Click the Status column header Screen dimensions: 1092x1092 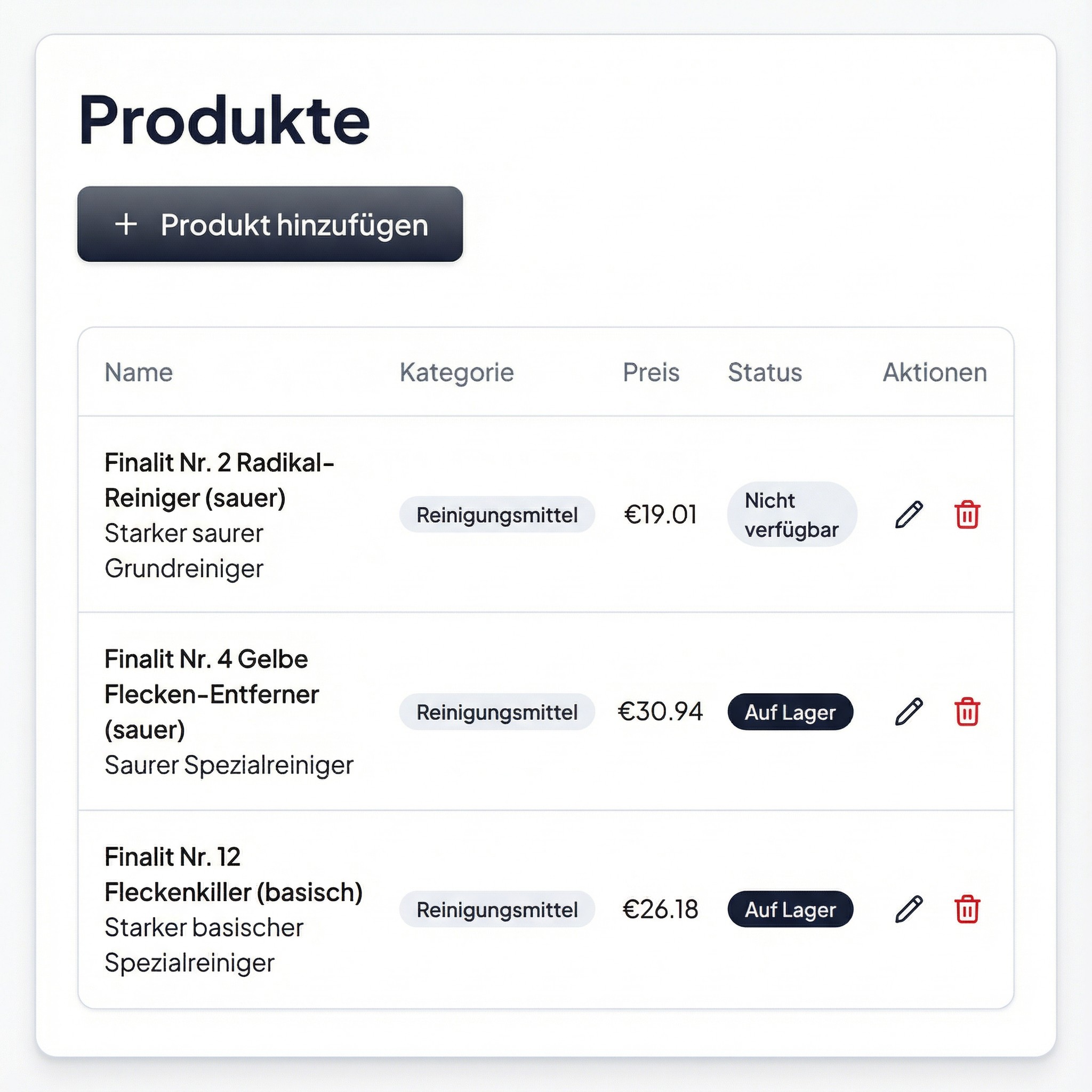(765, 372)
